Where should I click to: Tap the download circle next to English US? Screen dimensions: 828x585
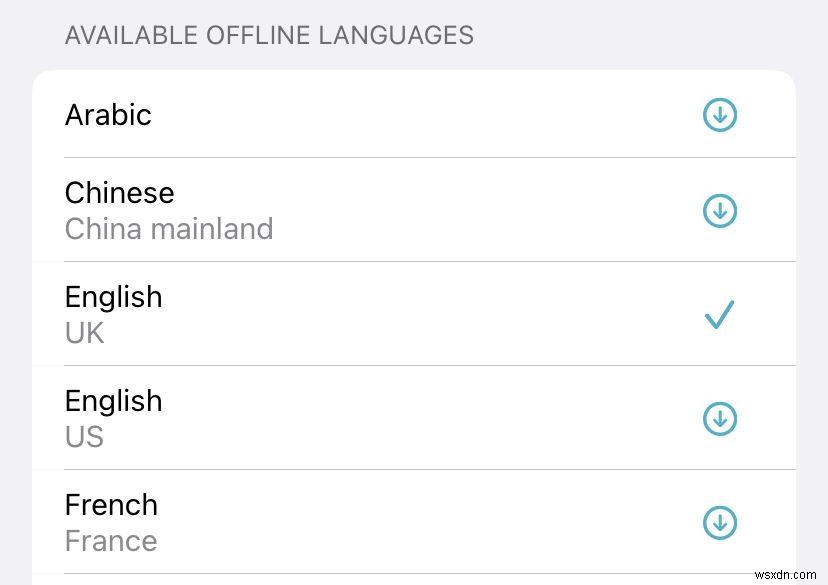tap(719, 419)
